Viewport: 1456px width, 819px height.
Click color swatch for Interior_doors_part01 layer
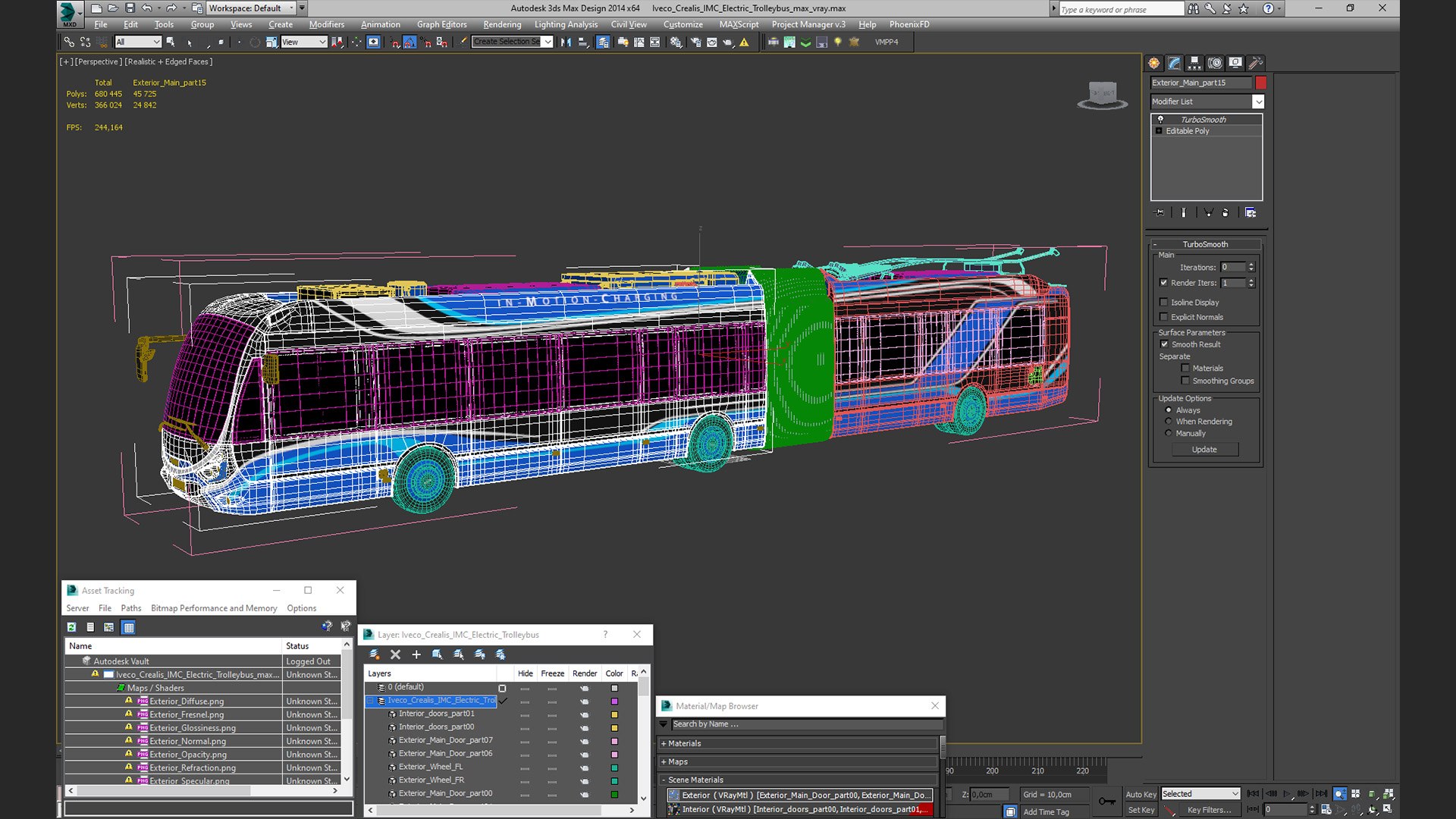(x=614, y=714)
